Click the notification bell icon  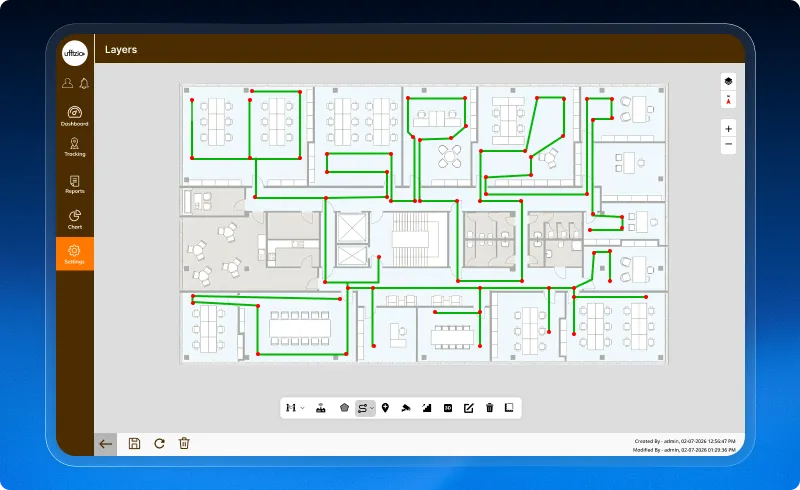tap(84, 83)
